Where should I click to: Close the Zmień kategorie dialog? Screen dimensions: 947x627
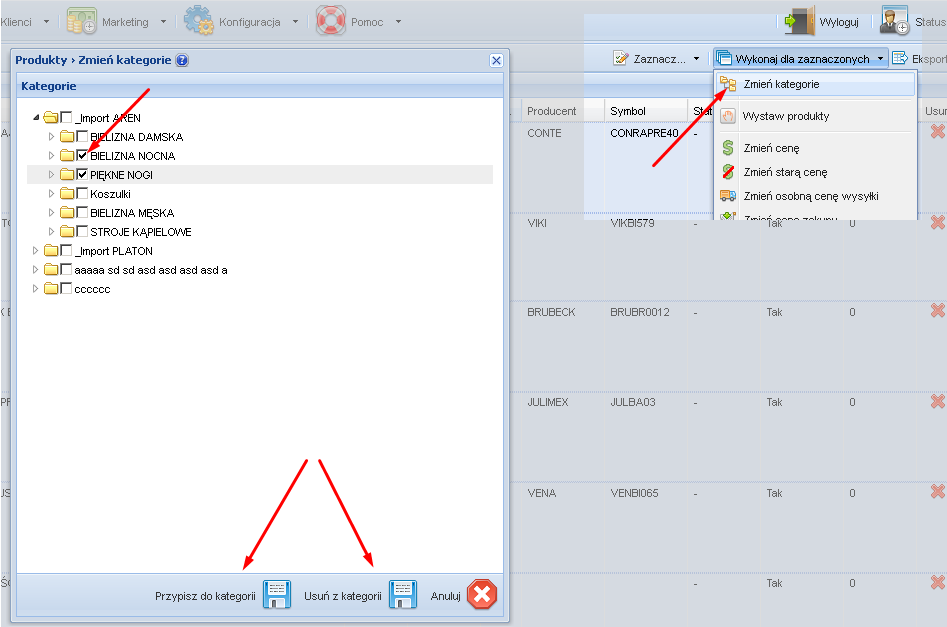click(496, 60)
